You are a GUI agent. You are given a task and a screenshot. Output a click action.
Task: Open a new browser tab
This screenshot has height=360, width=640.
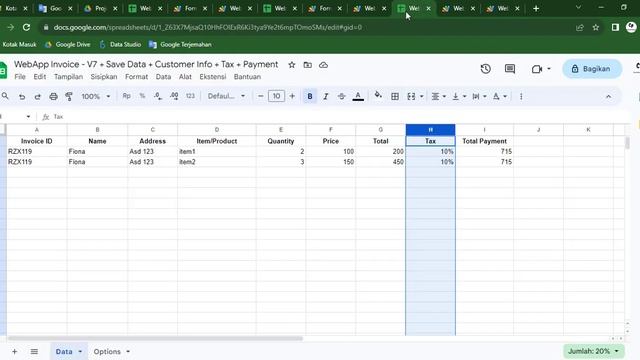pyautogui.click(x=536, y=9)
